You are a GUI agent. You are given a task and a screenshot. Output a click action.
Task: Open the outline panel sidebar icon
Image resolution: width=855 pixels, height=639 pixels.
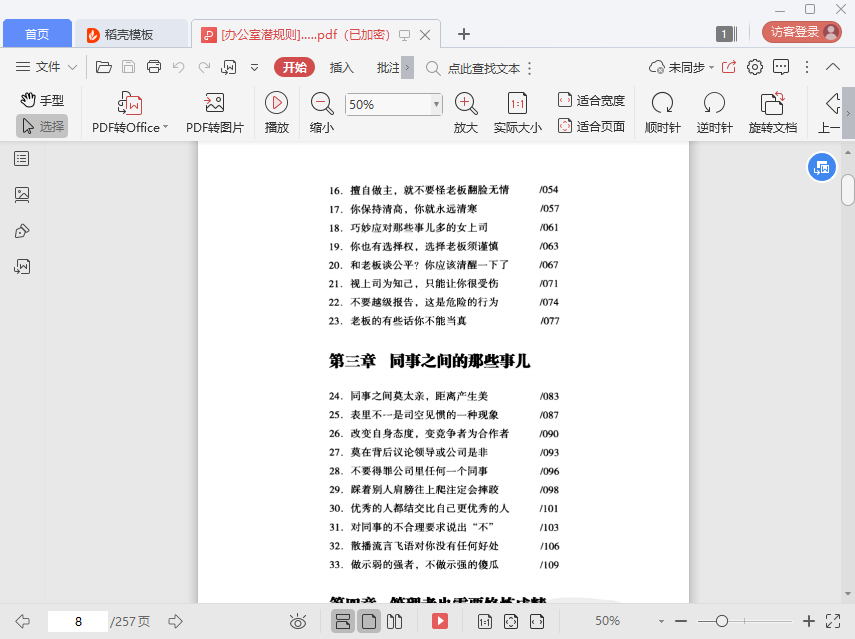click(22, 159)
